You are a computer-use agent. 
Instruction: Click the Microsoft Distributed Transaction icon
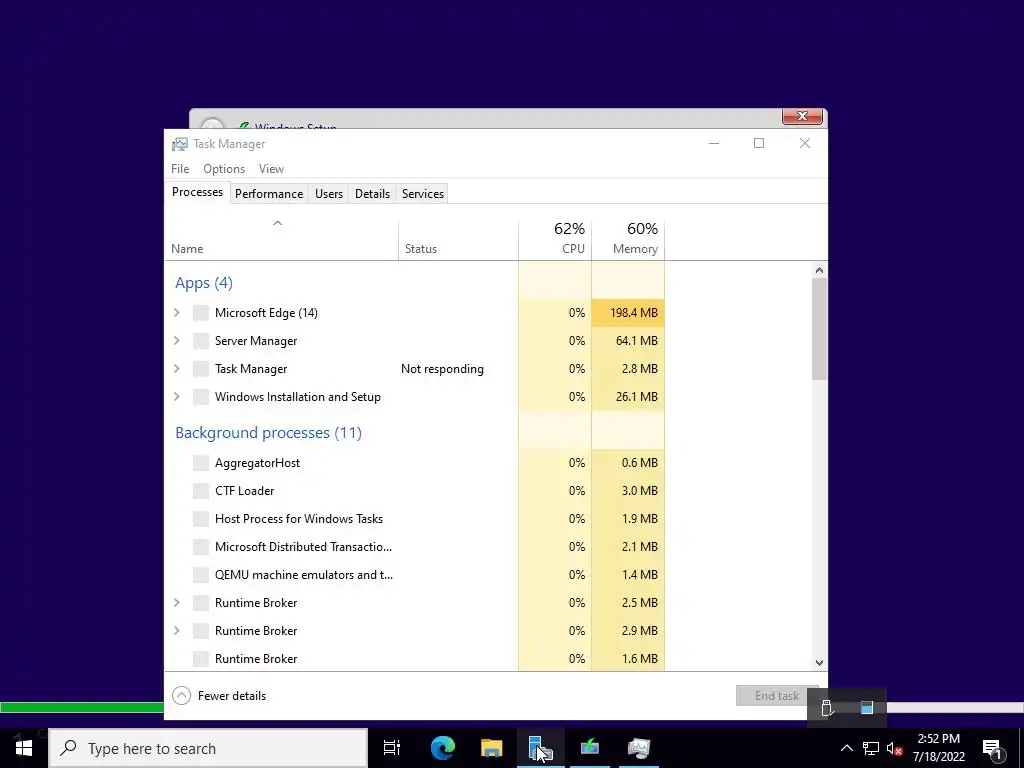coord(200,547)
